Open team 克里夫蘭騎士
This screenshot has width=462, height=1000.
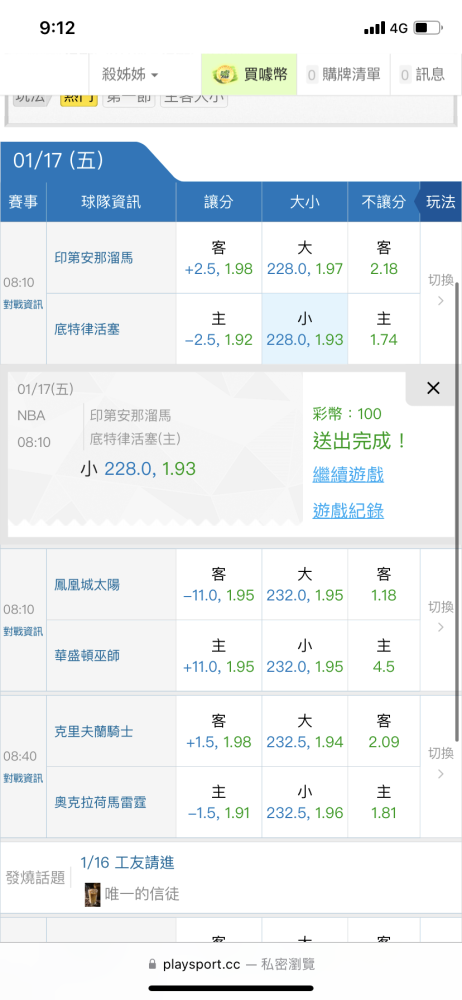[94, 732]
